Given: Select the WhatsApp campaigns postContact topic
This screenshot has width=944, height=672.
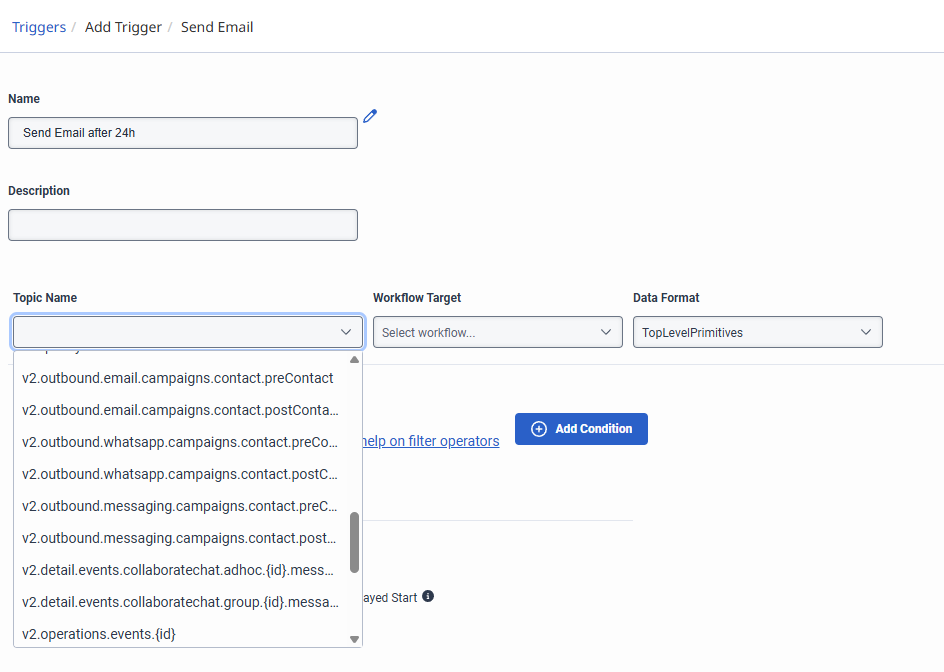Looking at the screenshot, I should coord(180,474).
